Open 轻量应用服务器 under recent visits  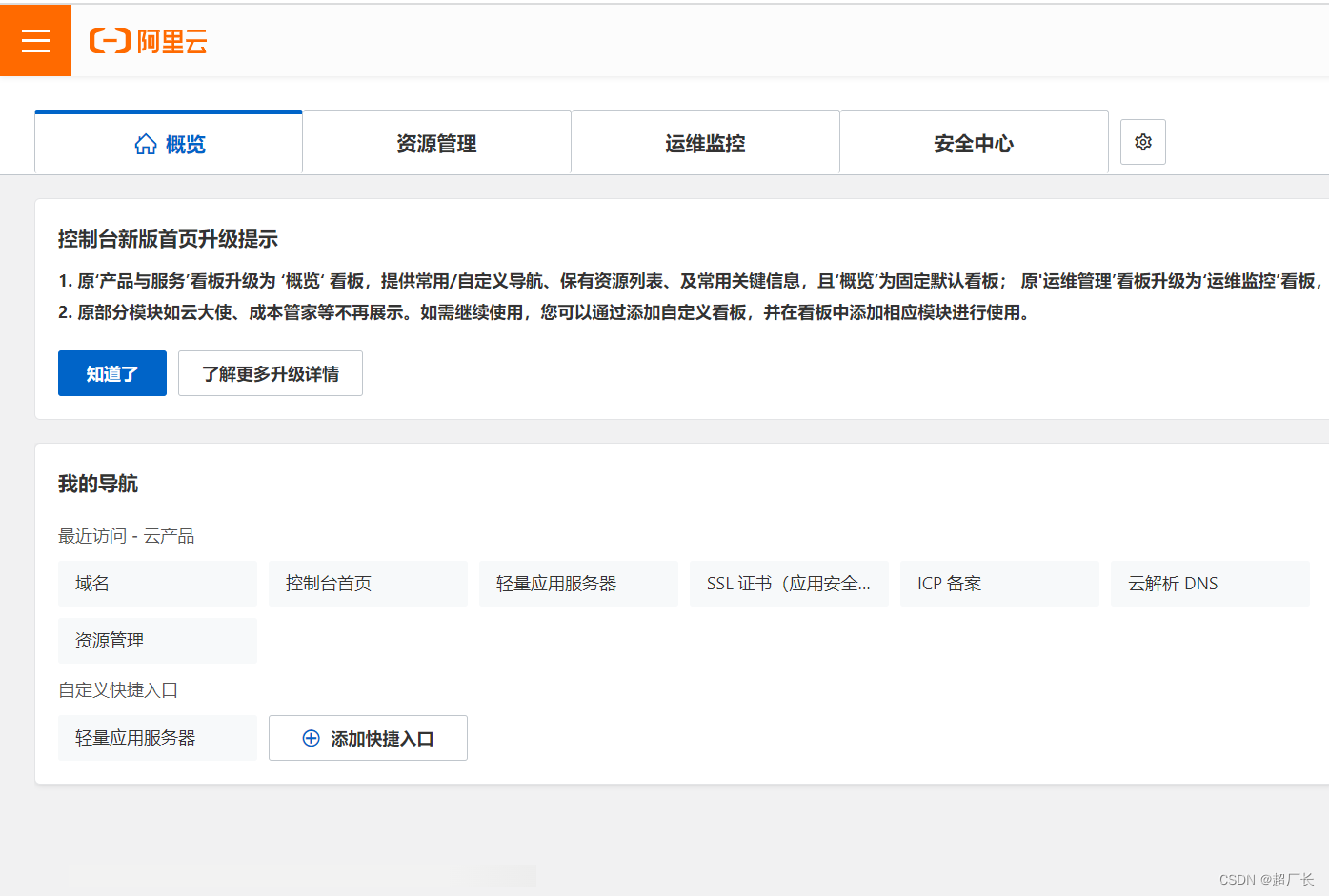click(x=579, y=584)
